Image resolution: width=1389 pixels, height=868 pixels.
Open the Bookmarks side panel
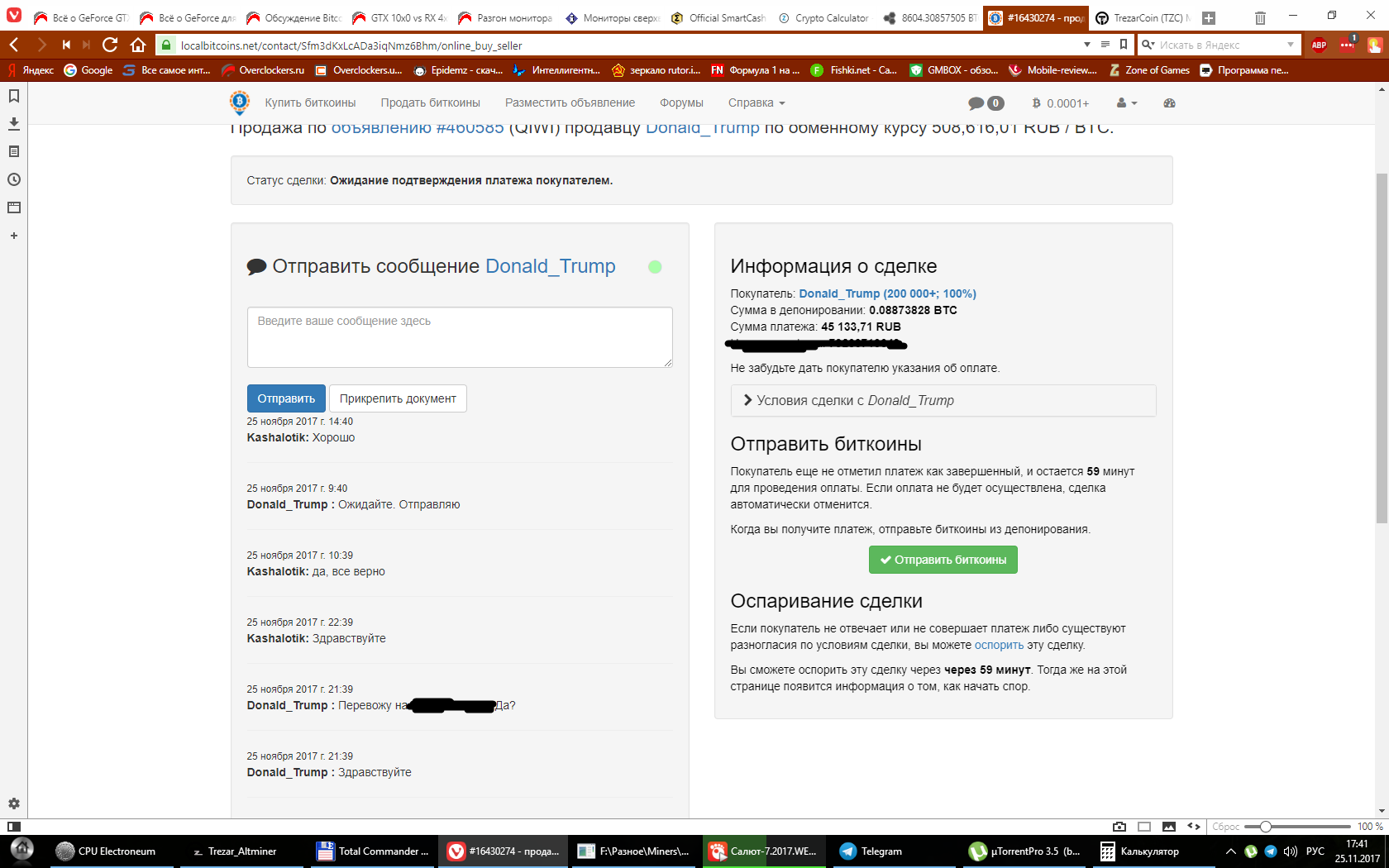point(14,96)
